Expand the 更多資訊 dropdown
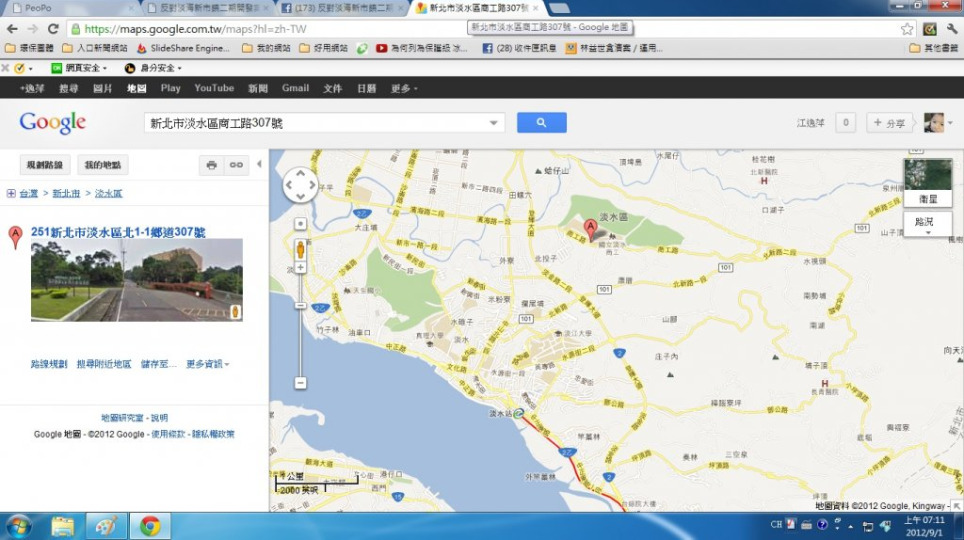 [207, 364]
